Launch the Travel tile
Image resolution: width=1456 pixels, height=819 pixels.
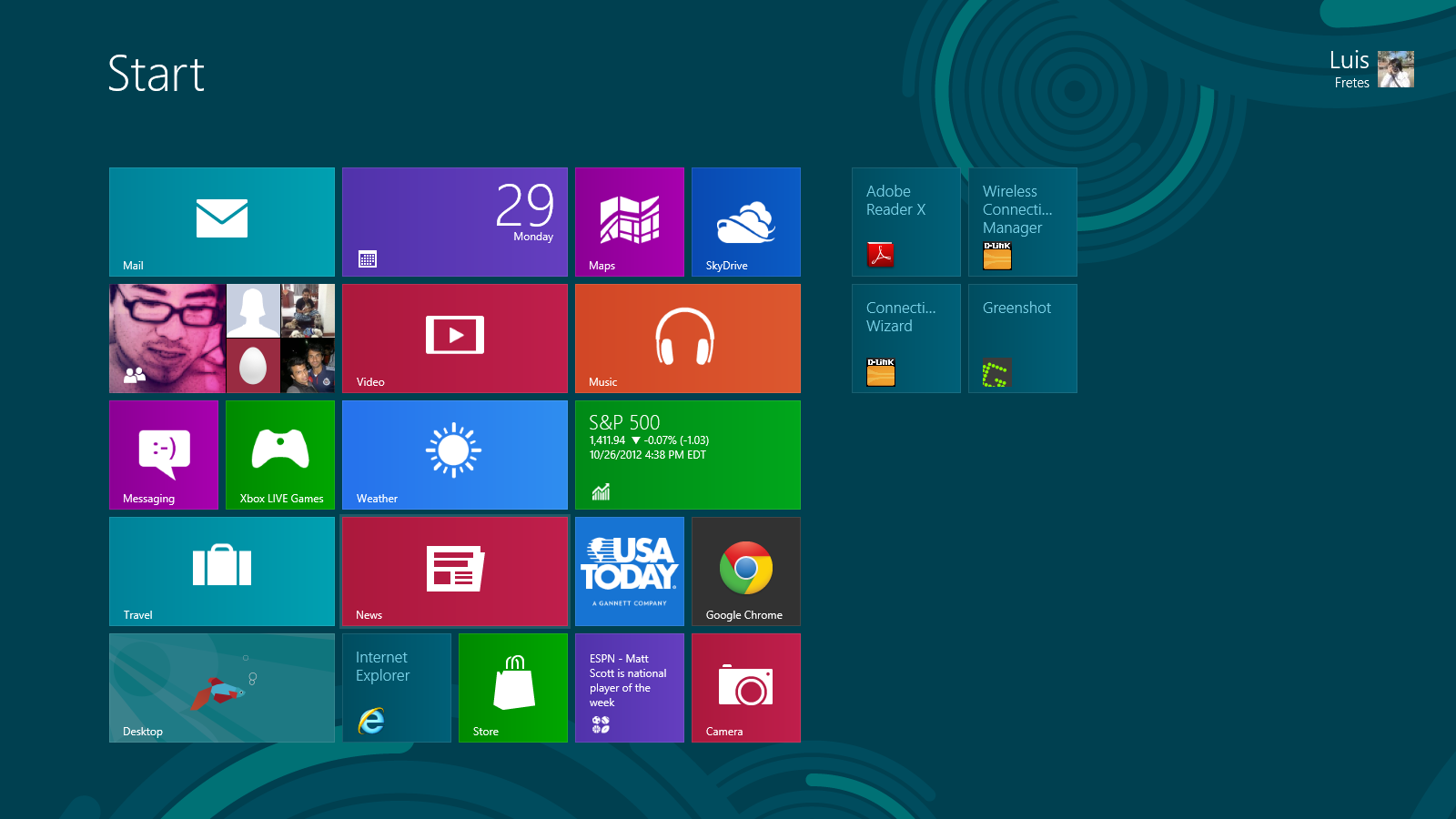coord(222,571)
